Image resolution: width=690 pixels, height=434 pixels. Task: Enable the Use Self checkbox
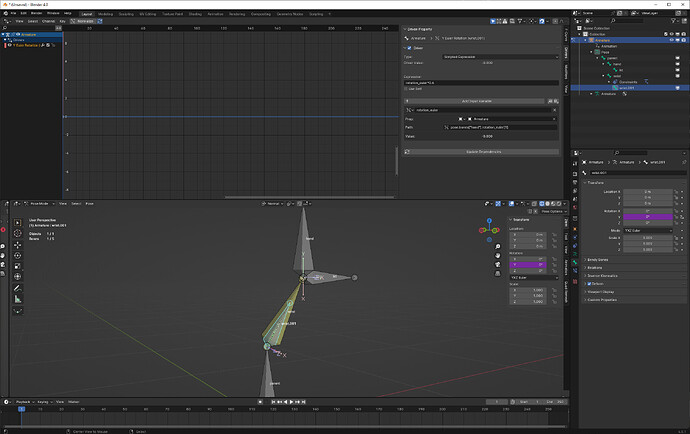coord(406,89)
